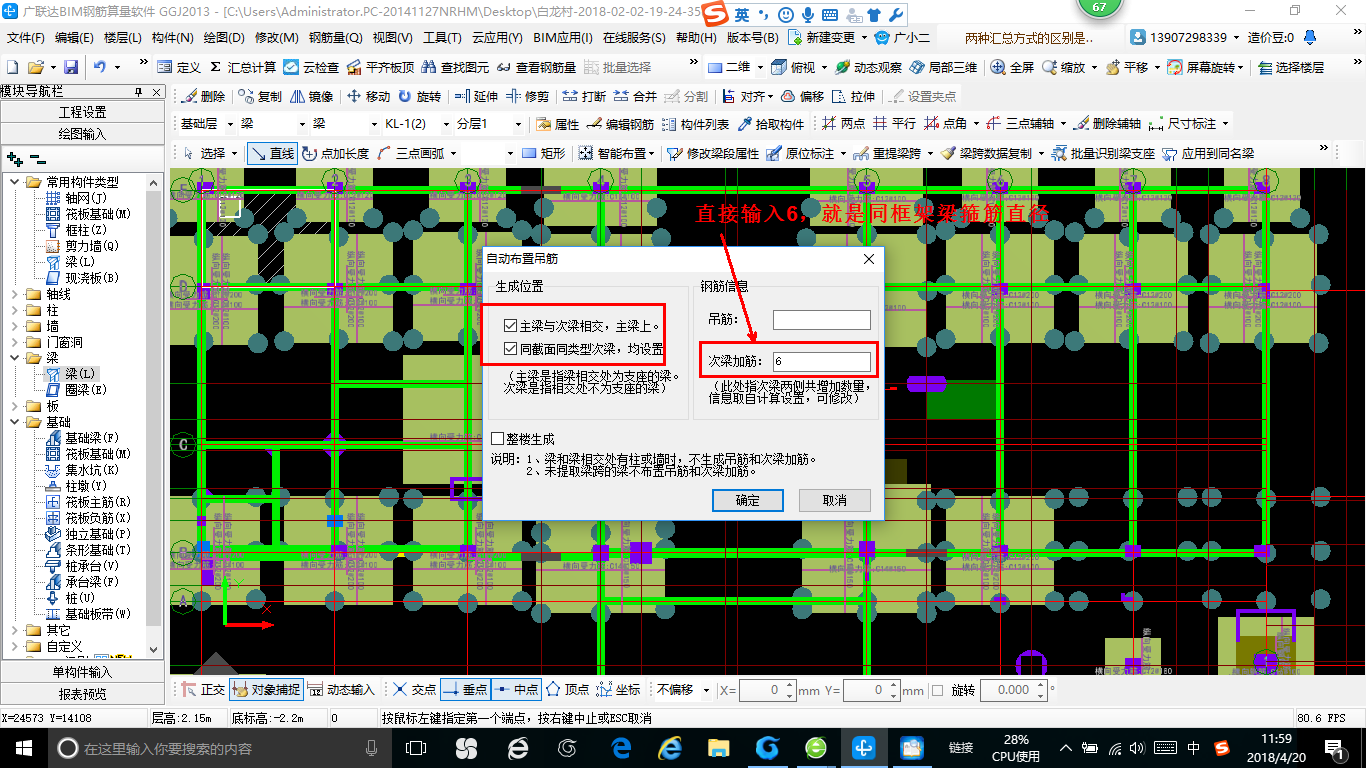Viewport: 1366px width, 768px height.
Task: Click 应用到同名梁 tool
Action: click(x=1208, y=153)
